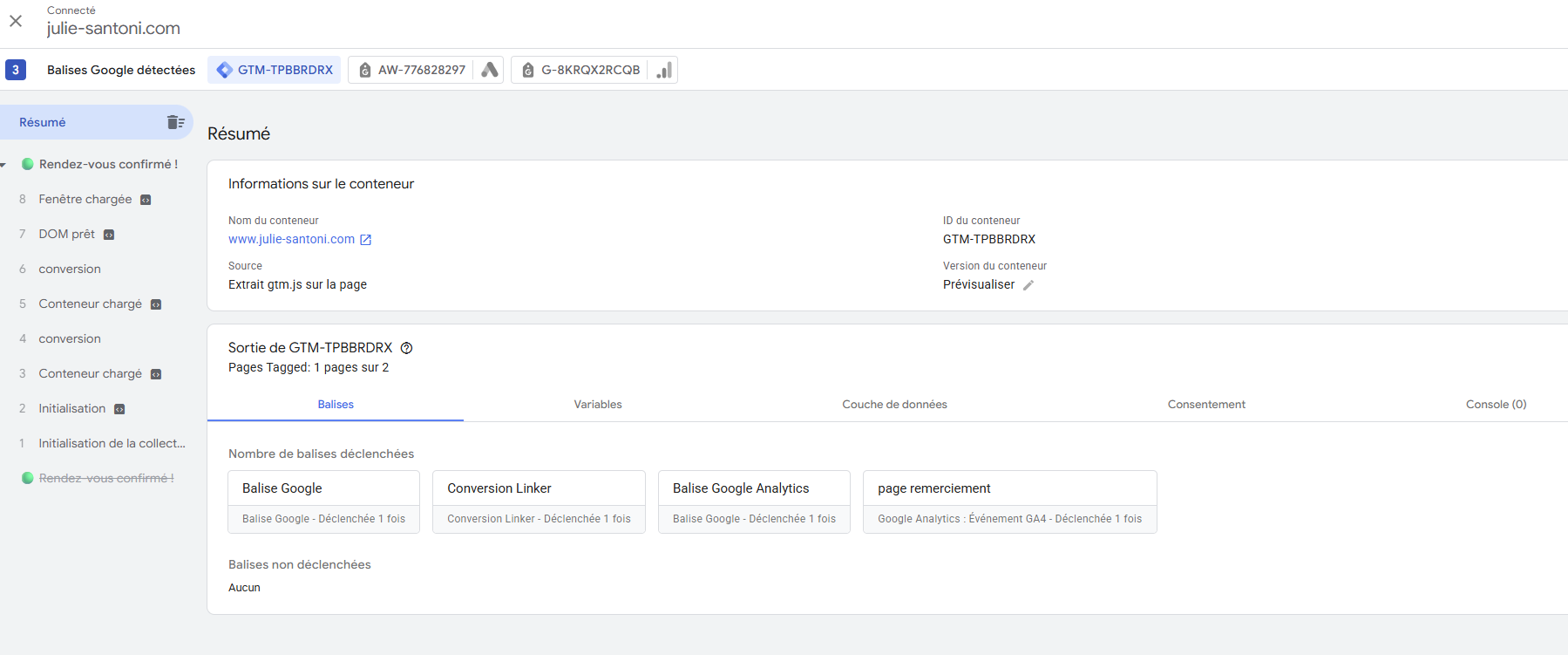
Task: Click the help icon beside Sortie de GTM-TPBBRDRX
Action: (x=406, y=348)
